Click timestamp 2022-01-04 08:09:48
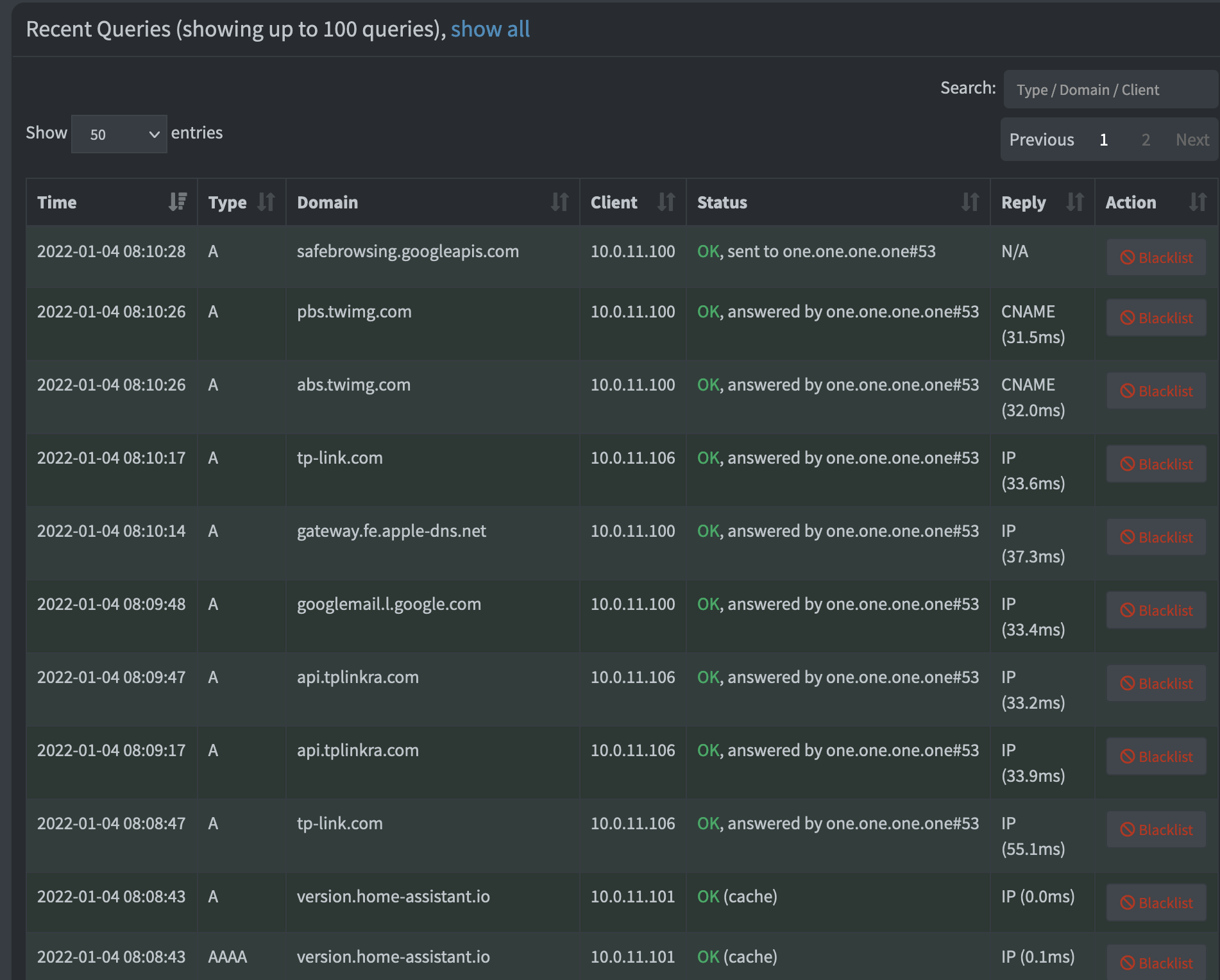Image resolution: width=1220 pixels, height=980 pixels. click(x=111, y=604)
